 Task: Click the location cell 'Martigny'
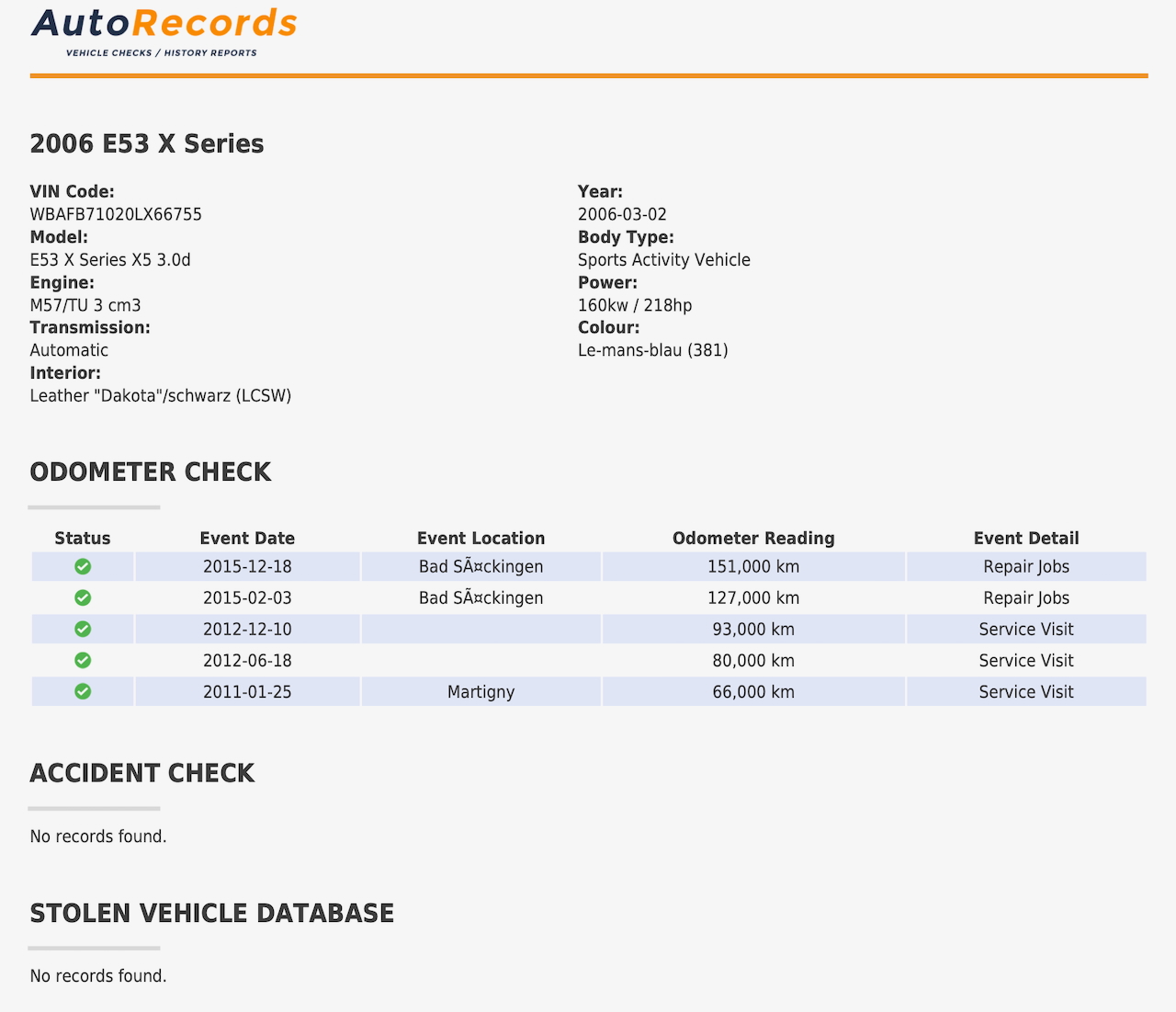tap(481, 691)
